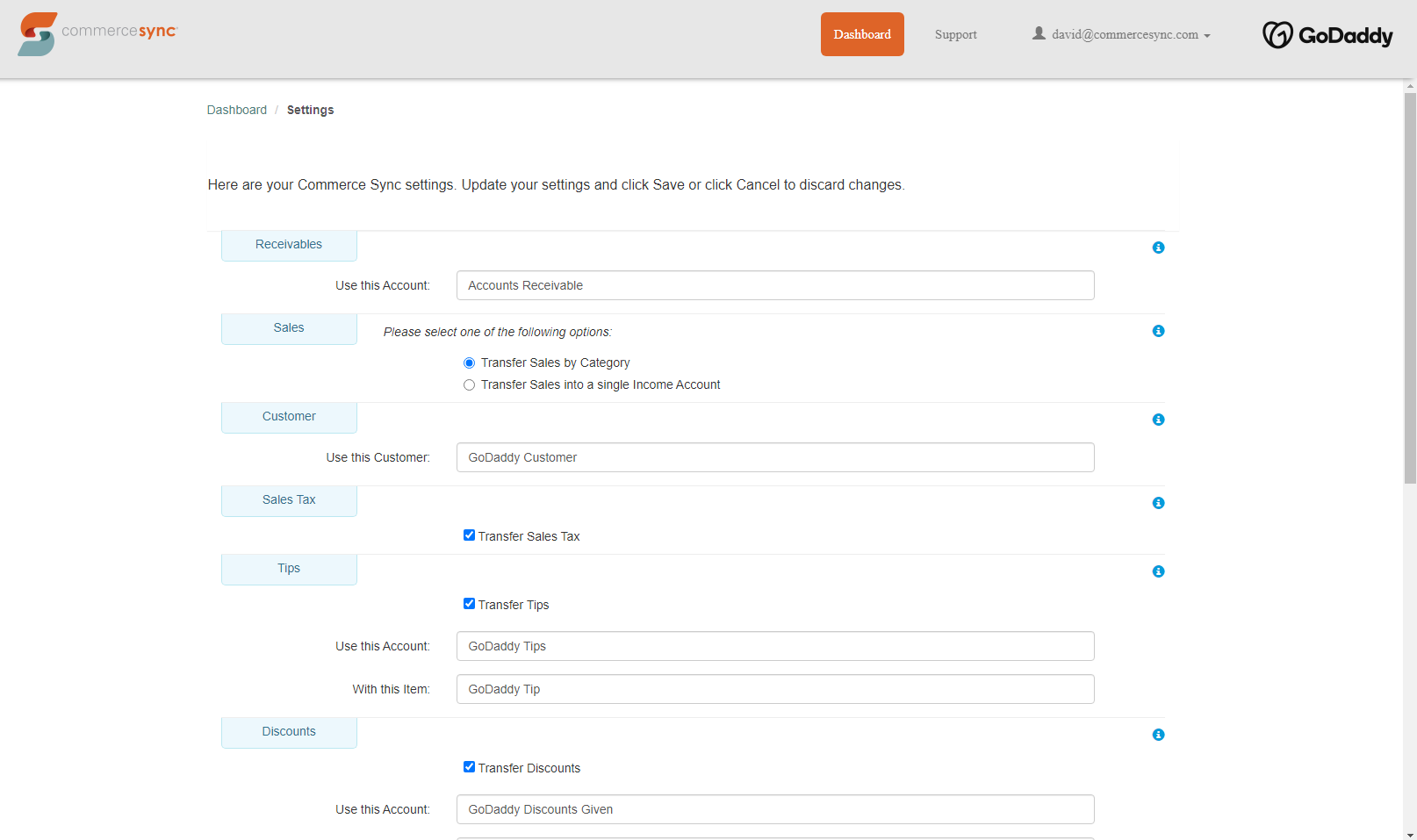Screen dimensions: 1417x840
Task: Click the Settings breadcrumb item
Action: click(310, 110)
